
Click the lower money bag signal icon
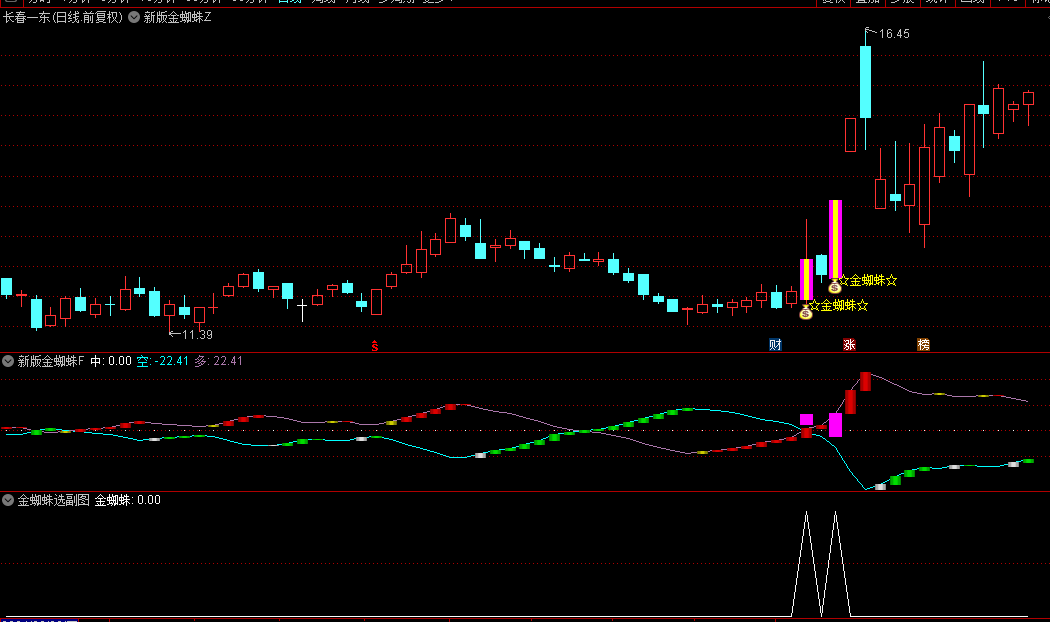point(806,312)
